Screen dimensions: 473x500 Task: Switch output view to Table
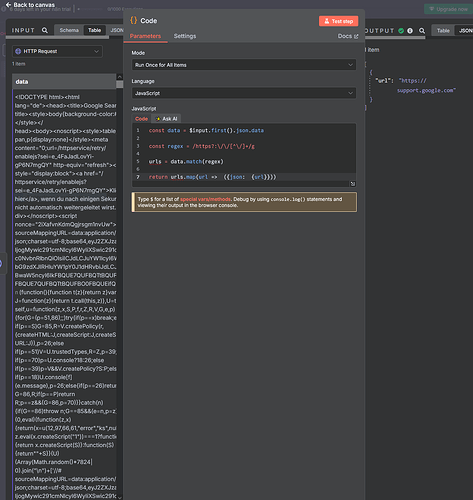(x=443, y=31)
